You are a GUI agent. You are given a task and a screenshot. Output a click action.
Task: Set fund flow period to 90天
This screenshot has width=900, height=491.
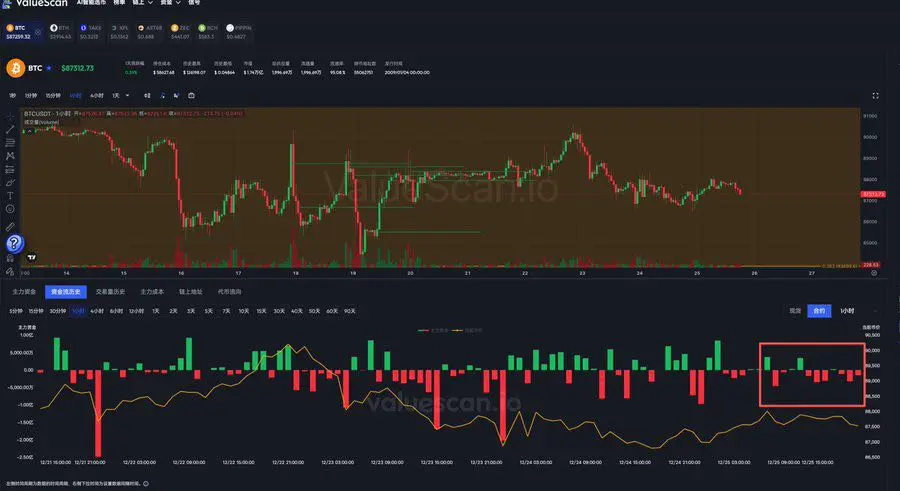pos(350,311)
